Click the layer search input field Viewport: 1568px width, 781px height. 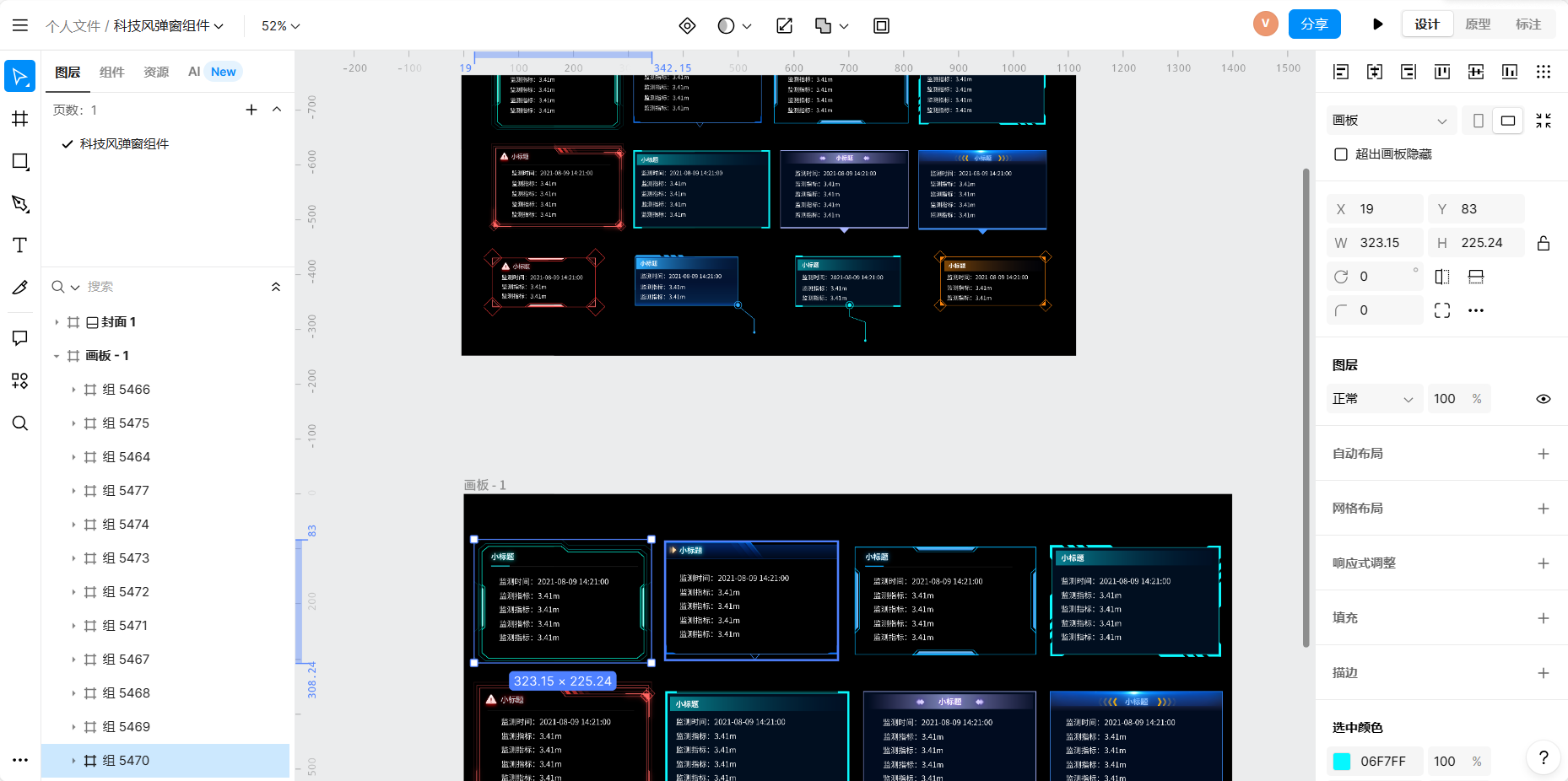169,287
